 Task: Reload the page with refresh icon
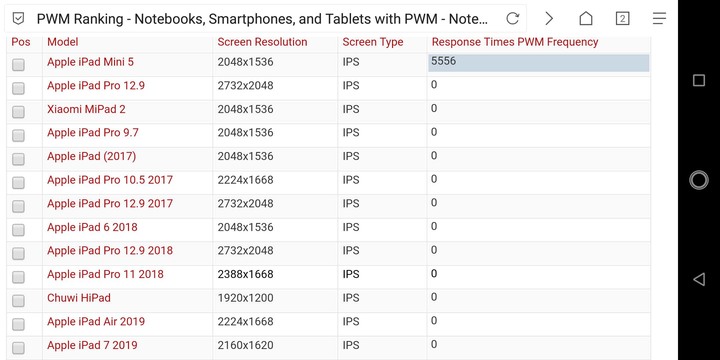click(x=512, y=19)
